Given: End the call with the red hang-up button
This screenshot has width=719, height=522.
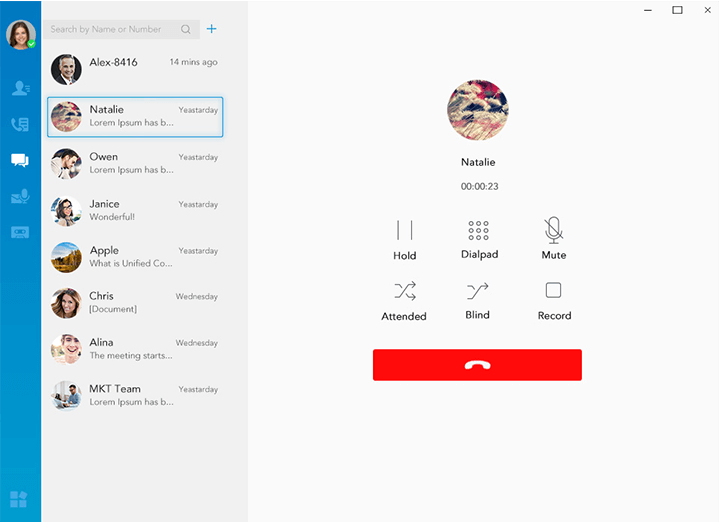Looking at the screenshot, I should pyautogui.click(x=477, y=365).
